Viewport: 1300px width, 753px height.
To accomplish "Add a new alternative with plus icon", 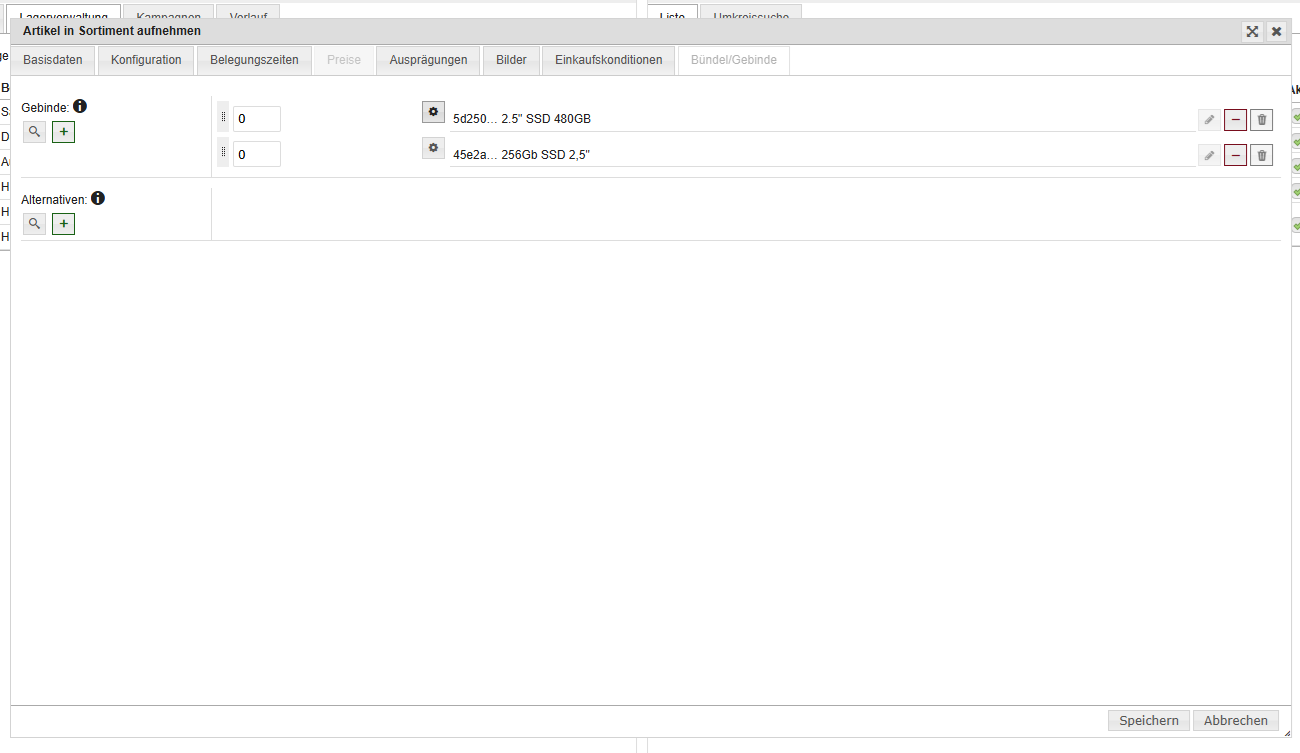I will 63,224.
